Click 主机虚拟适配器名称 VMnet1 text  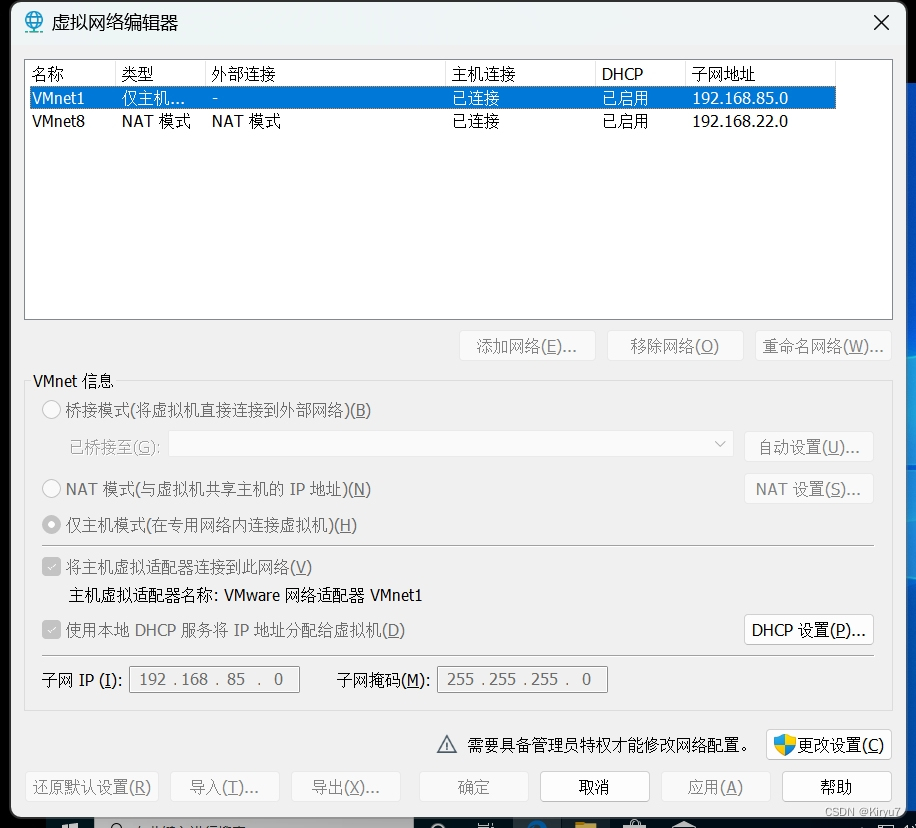click(245, 595)
